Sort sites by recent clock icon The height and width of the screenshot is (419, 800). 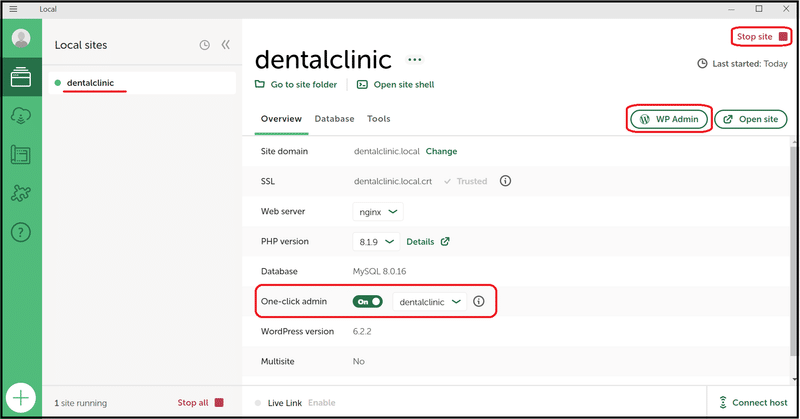[x=205, y=45]
